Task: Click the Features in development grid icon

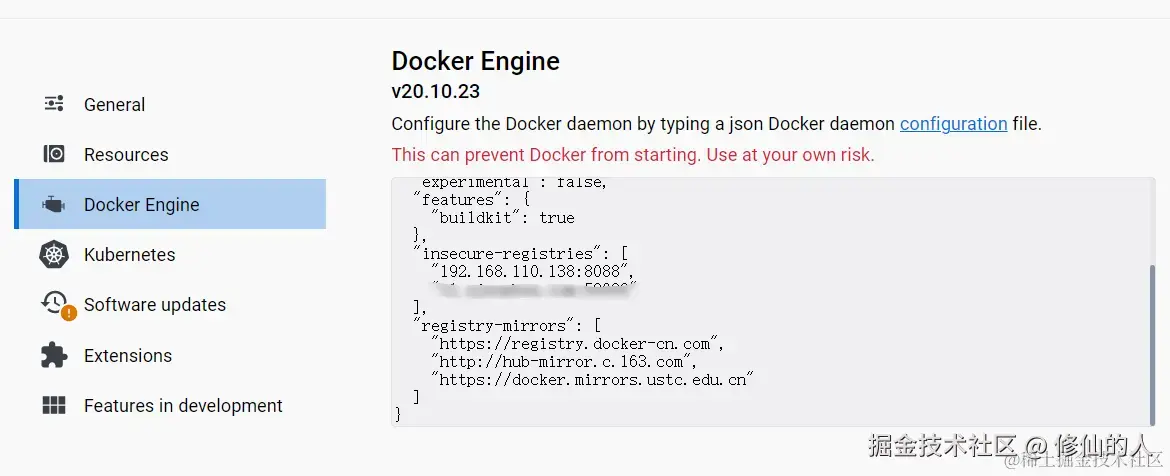Action: (x=53, y=405)
